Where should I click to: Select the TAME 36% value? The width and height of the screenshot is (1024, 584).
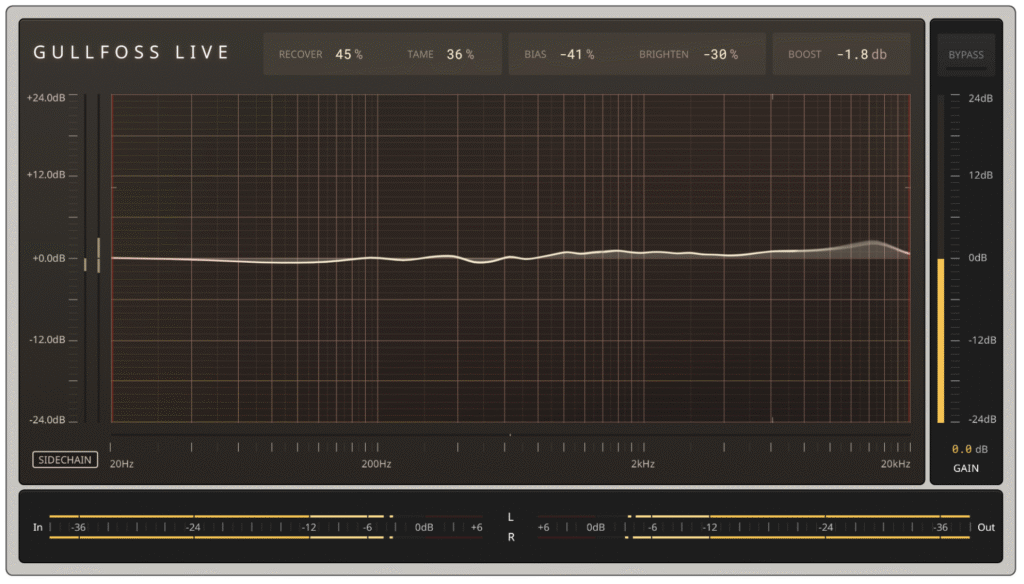click(460, 54)
